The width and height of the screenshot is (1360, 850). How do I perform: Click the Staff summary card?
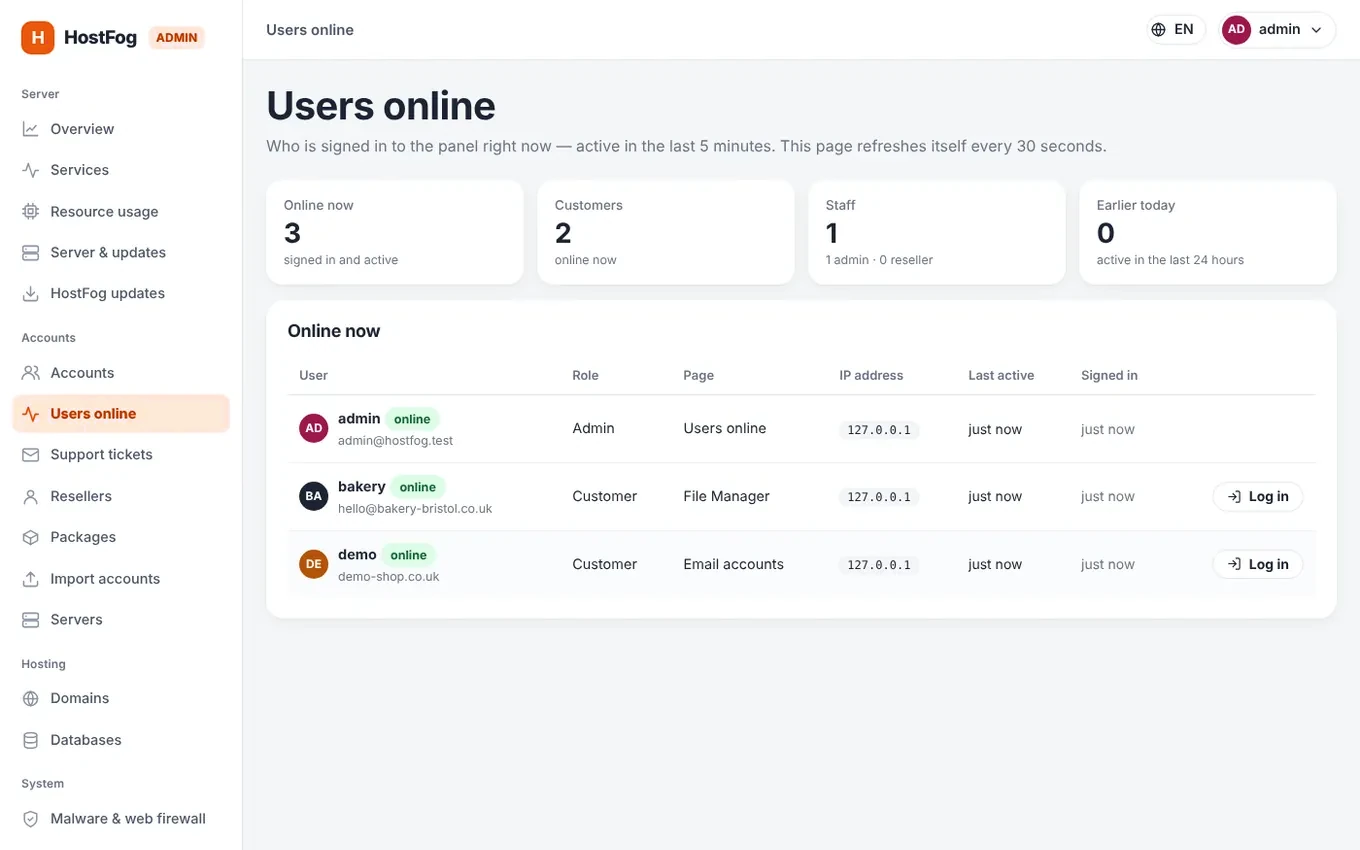coord(937,232)
